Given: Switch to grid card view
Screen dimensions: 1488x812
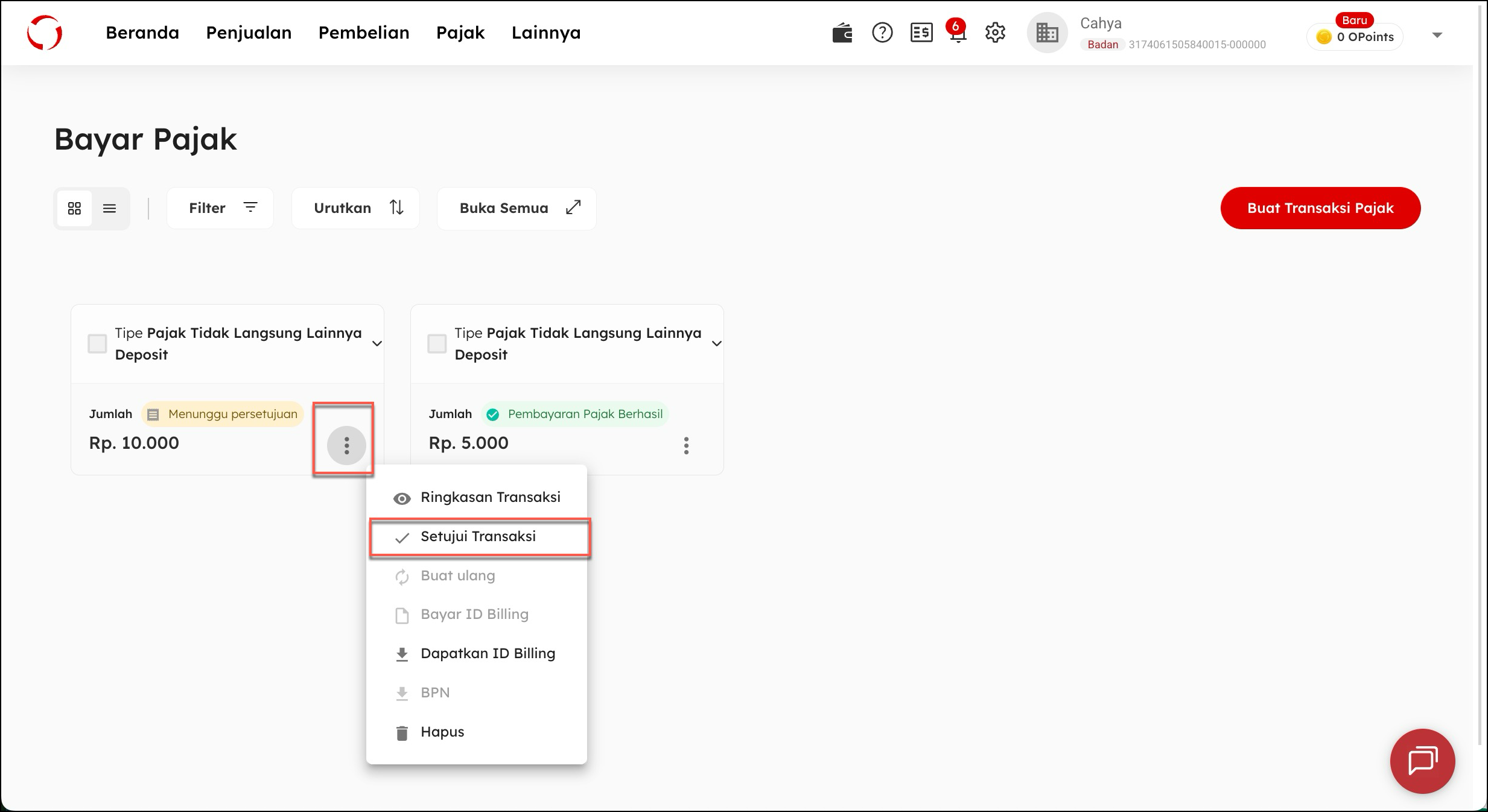Looking at the screenshot, I should pos(74,209).
